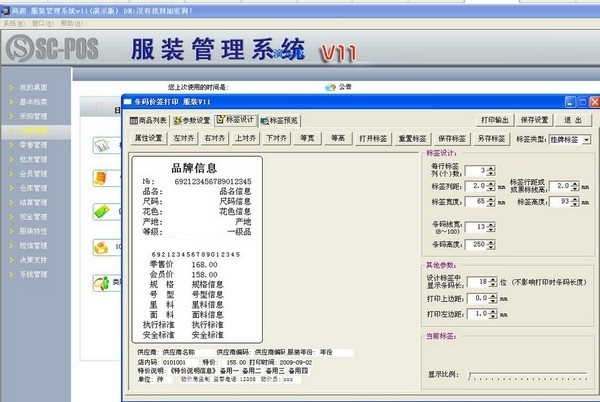Click arrow bullet beside 系统管理 in sidebar
Image resolution: width=600 pixels, height=402 pixels.
[x=11, y=274]
